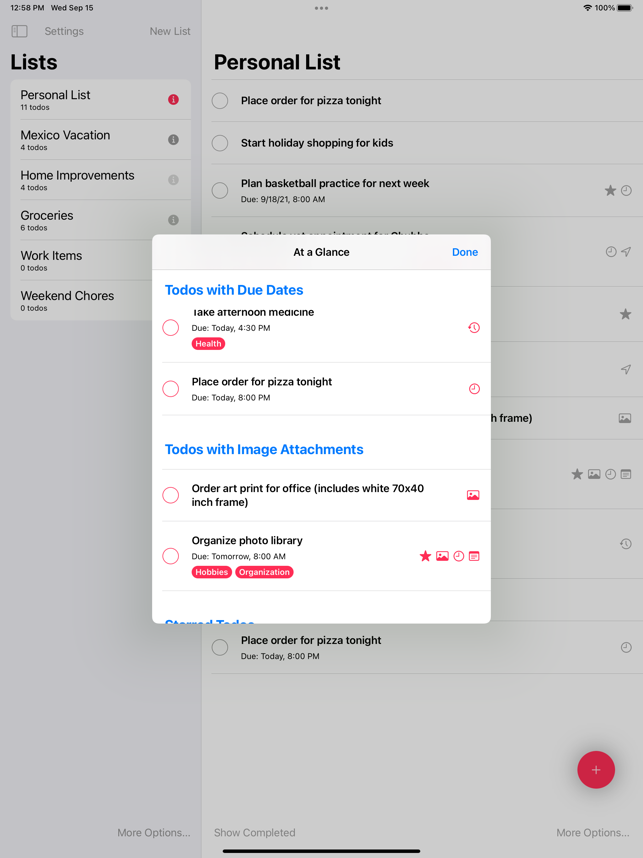The width and height of the screenshot is (643, 858).
Task: Complete the bottom Place order for pizza tonight row
Action: (220, 648)
